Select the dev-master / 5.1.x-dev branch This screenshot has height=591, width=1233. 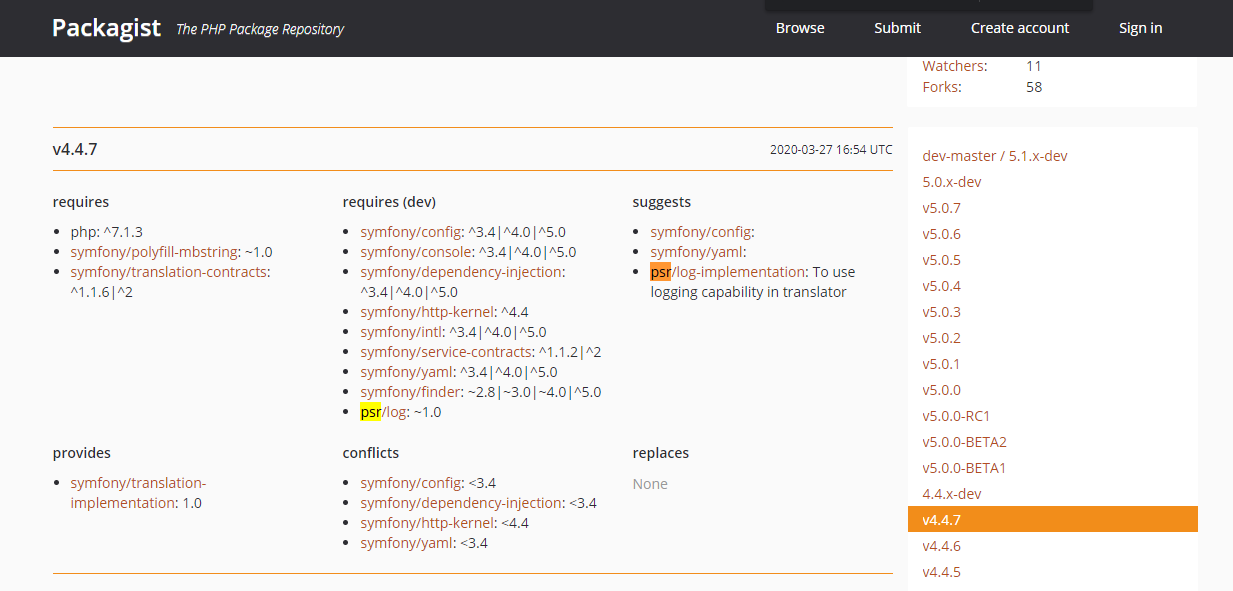pyautogui.click(x=995, y=155)
